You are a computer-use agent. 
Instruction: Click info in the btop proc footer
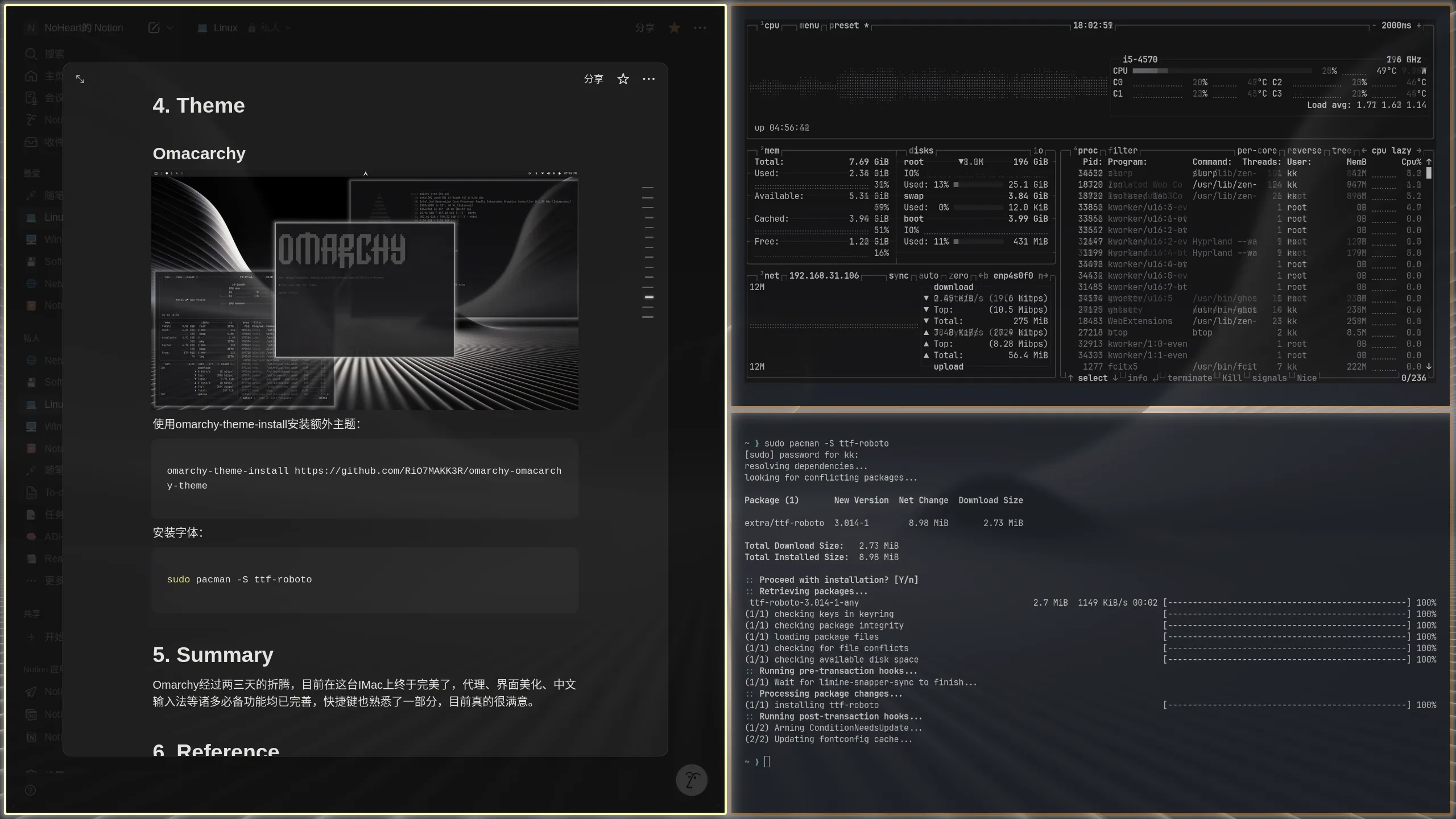(x=1137, y=378)
